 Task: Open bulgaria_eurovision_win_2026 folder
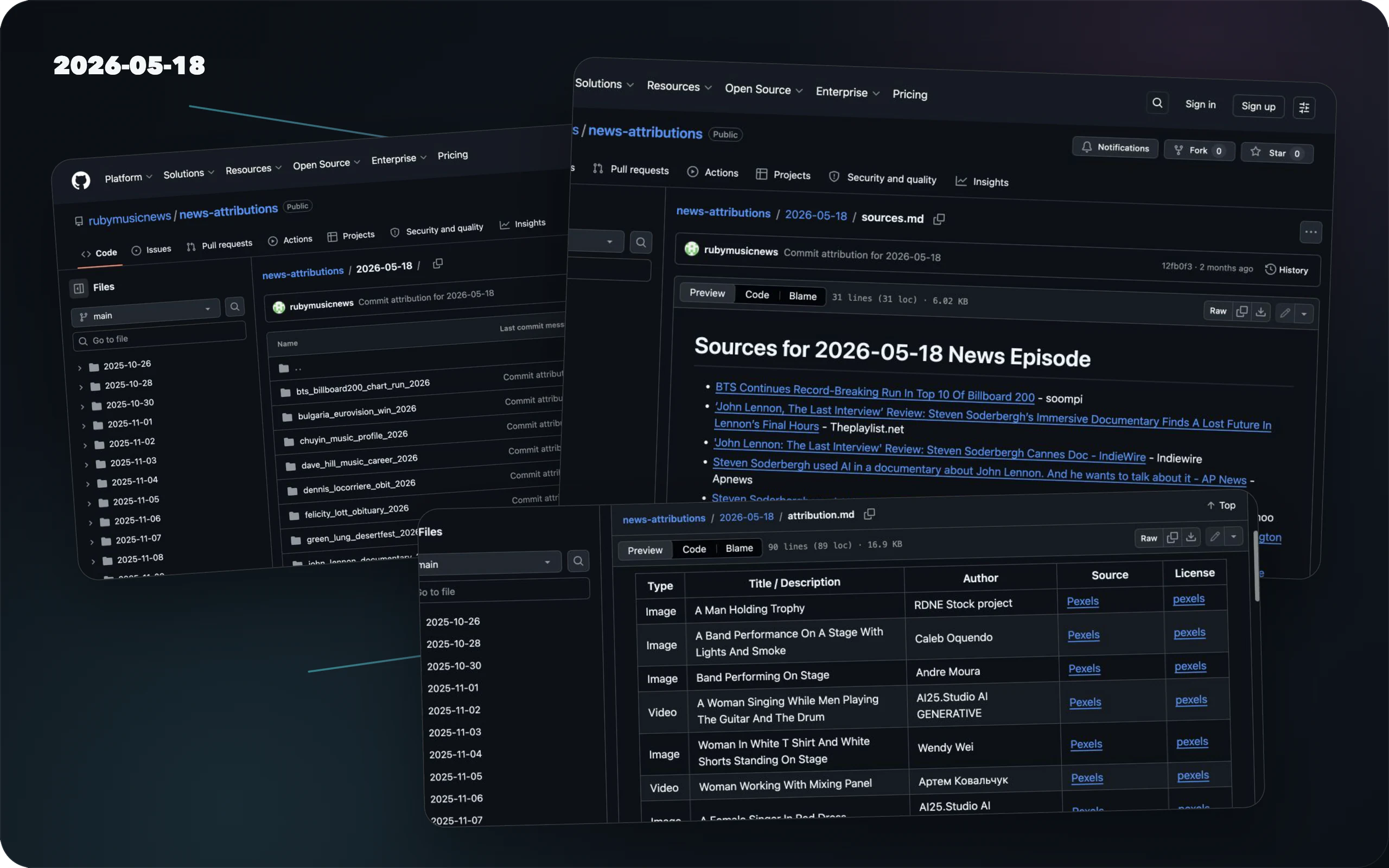tap(356, 412)
